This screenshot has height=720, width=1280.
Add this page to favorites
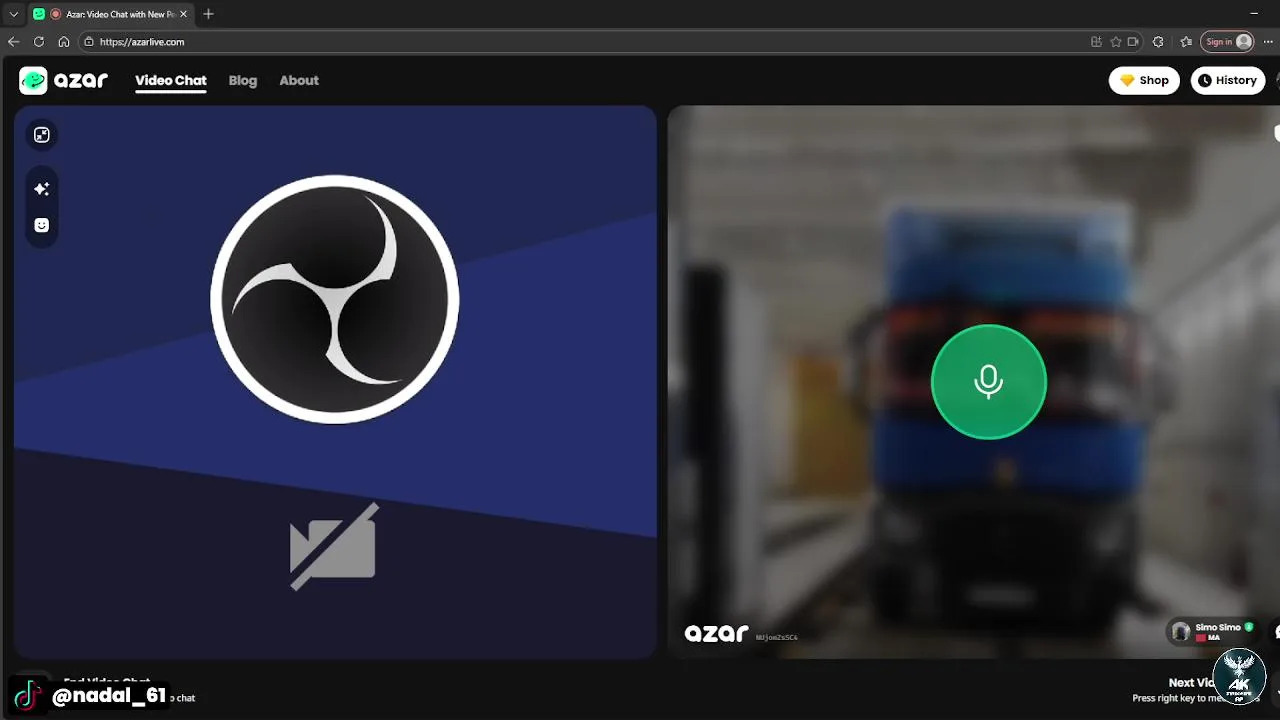[x=1115, y=42]
